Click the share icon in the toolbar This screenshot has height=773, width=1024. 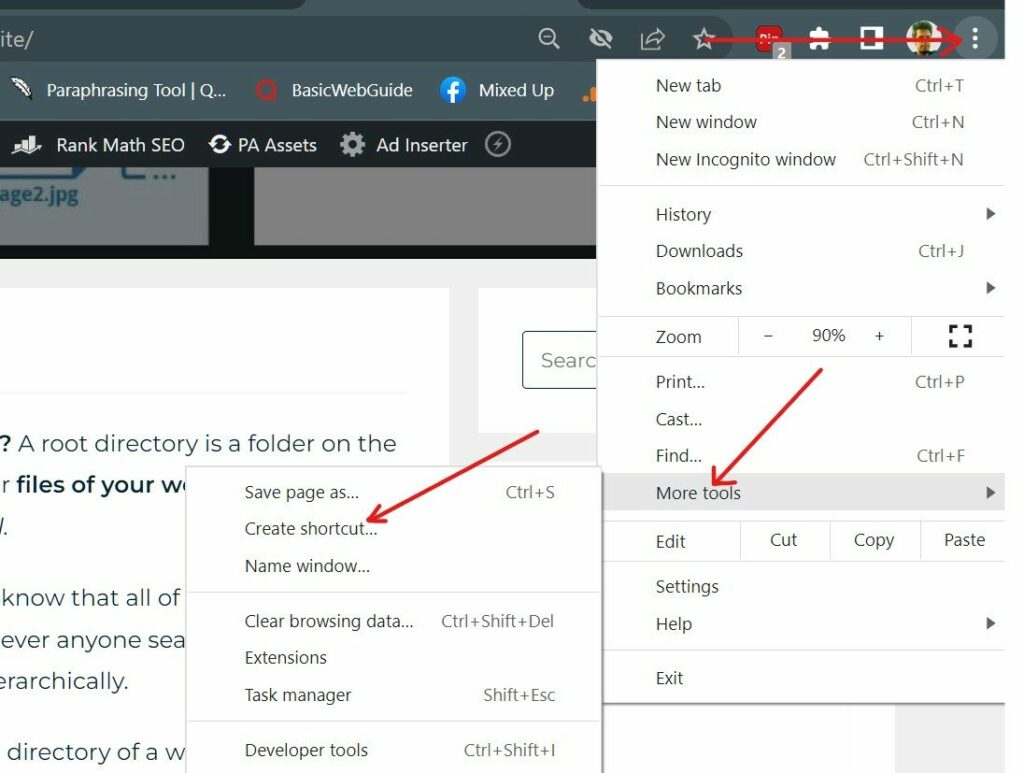pos(652,38)
